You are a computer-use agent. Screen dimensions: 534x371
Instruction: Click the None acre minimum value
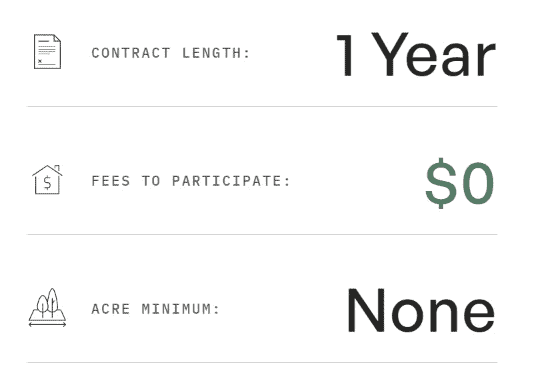[x=421, y=310]
